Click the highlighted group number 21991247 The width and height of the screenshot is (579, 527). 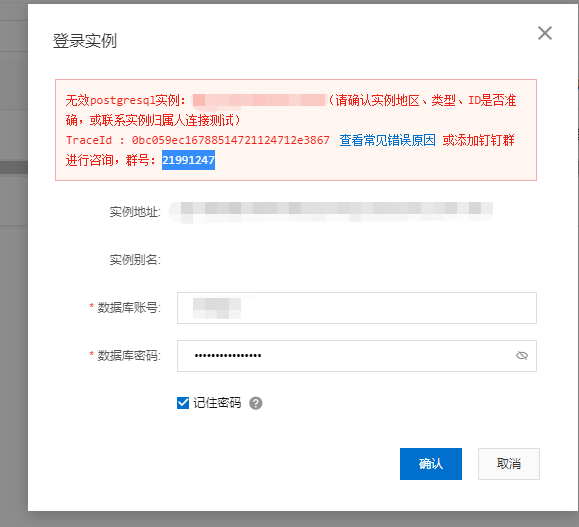(188, 160)
